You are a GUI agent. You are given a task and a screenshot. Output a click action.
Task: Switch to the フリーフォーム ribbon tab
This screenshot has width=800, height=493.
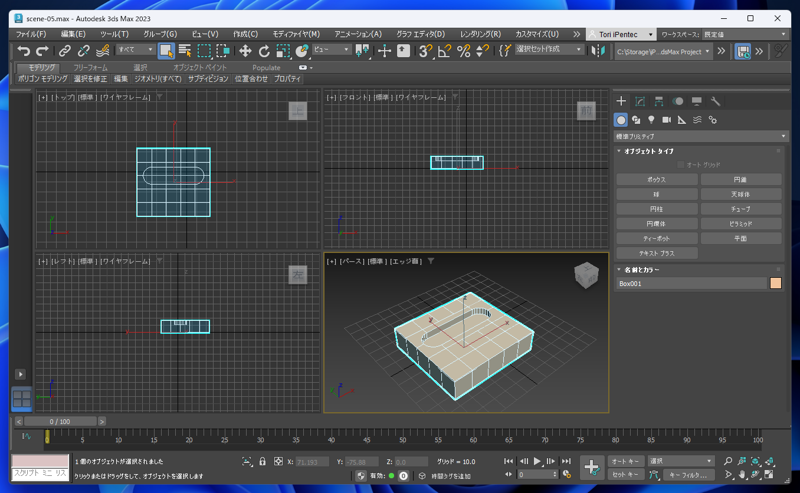90,67
